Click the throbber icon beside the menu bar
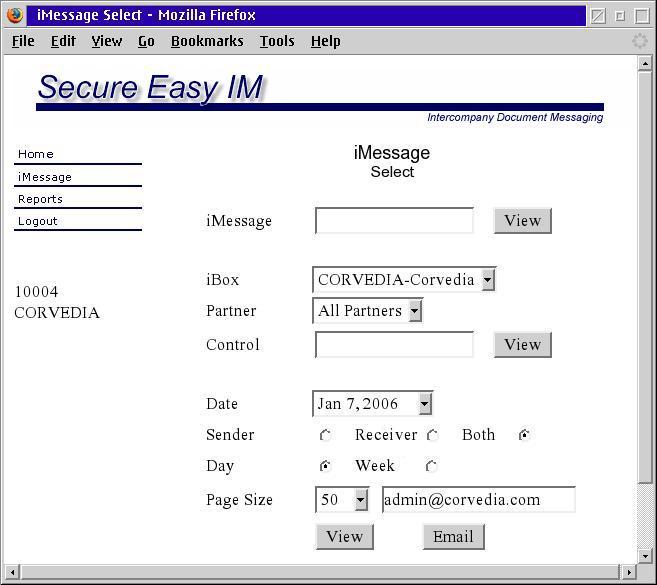Image resolution: width=657 pixels, height=585 pixels. click(x=640, y=41)
